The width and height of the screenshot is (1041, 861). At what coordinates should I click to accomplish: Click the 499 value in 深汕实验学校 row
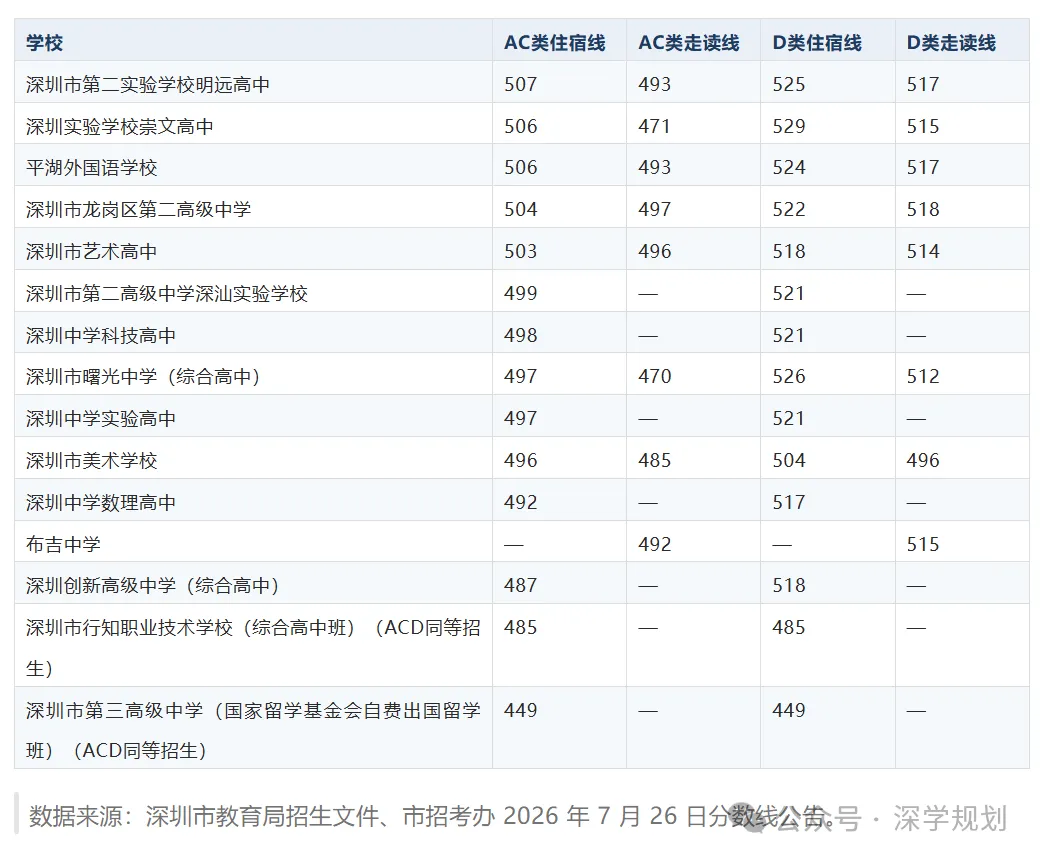point(520,293)
